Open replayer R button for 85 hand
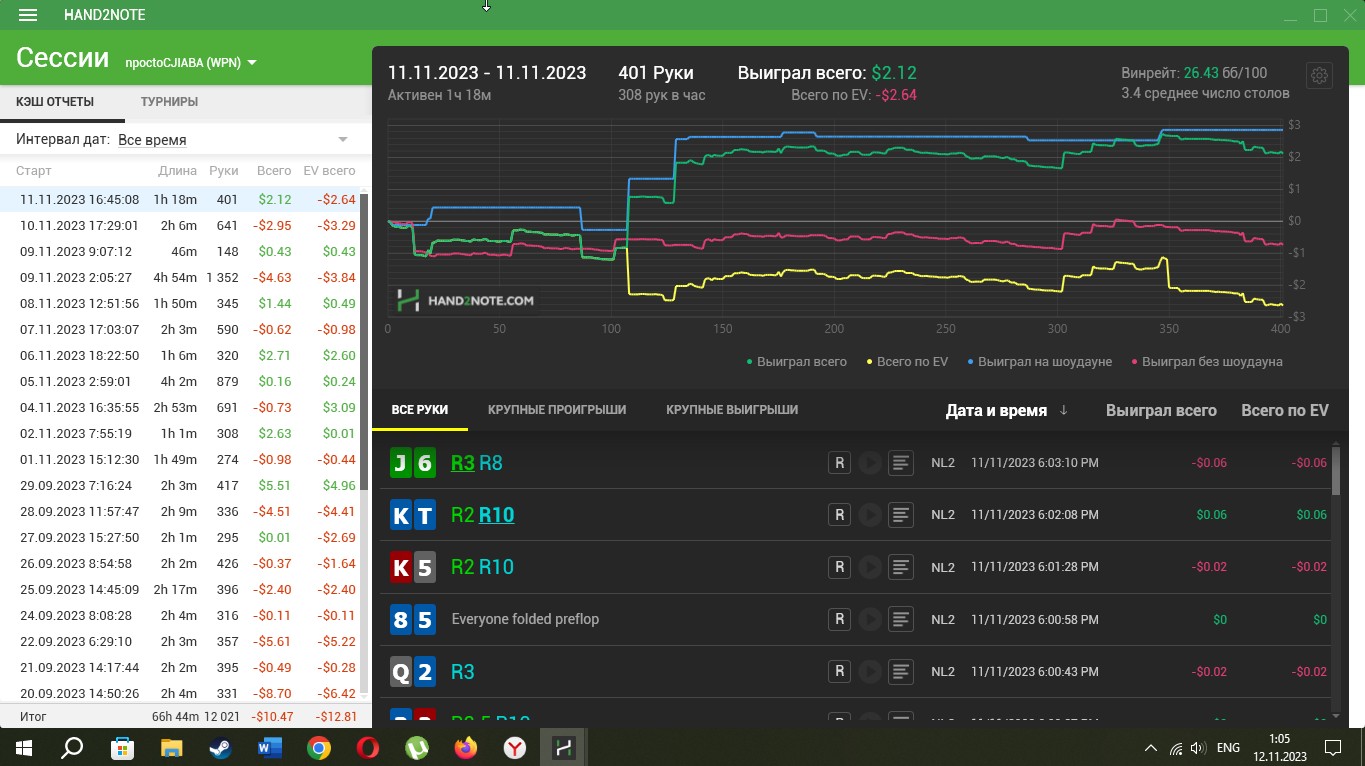Screen dimensions: 1365x766 pyautogui.click(x=839, y=619)
